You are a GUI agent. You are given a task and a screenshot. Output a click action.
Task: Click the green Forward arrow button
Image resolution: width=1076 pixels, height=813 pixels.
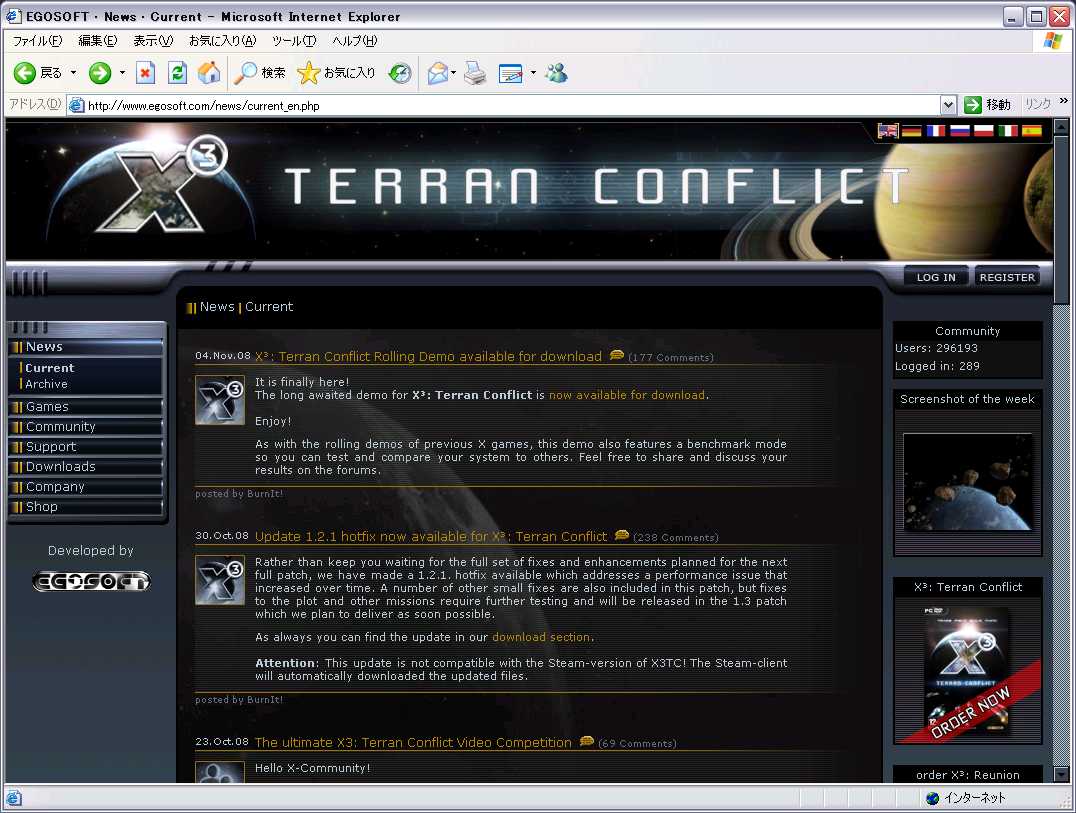click(x=100, y=73)
